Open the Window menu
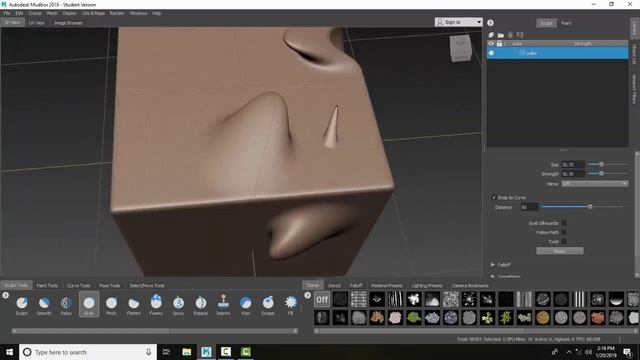 [x=138, y=13]
